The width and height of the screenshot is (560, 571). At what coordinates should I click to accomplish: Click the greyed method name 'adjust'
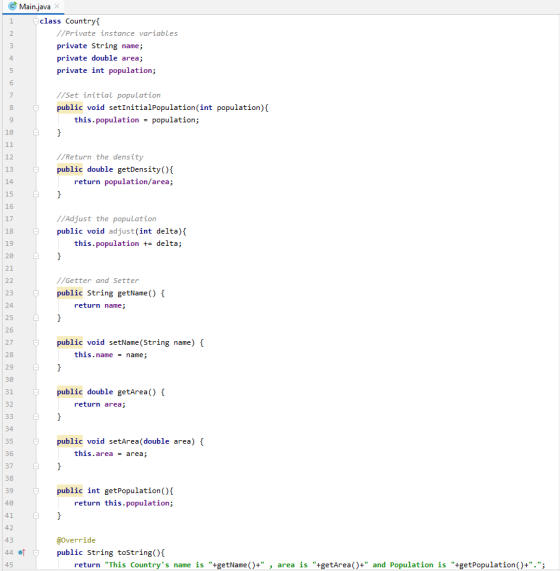[122, 231]
